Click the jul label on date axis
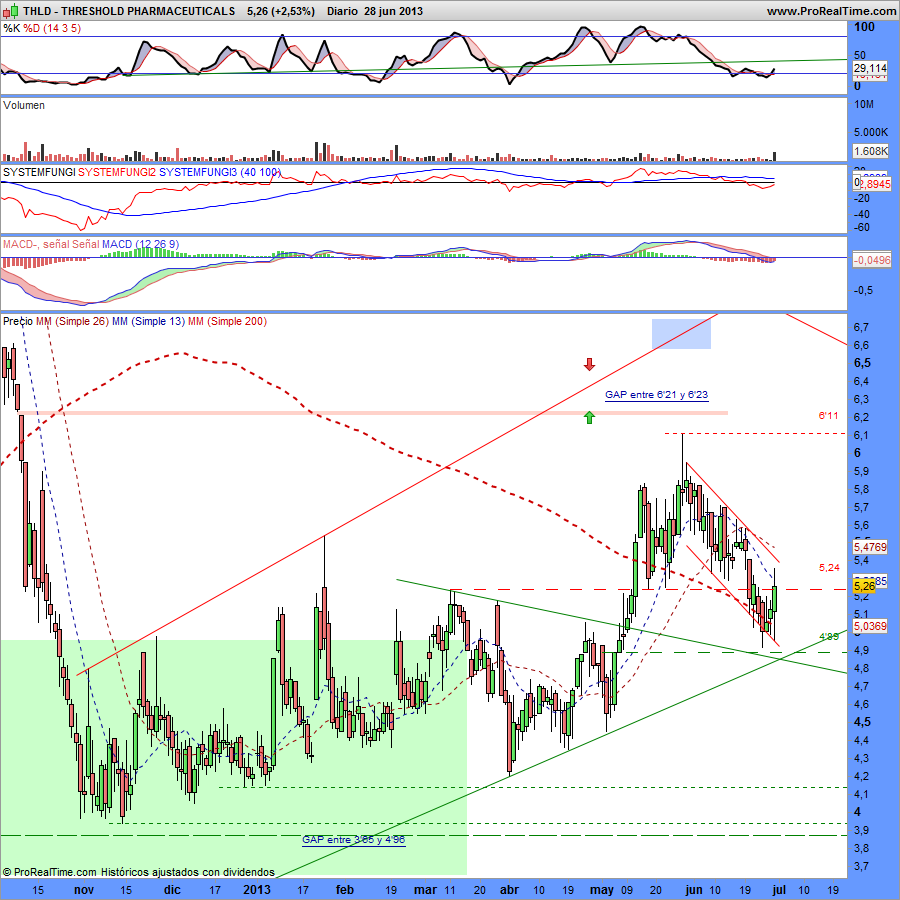The image size is (900, 900). pyautogui.click(x=778, y=890)
